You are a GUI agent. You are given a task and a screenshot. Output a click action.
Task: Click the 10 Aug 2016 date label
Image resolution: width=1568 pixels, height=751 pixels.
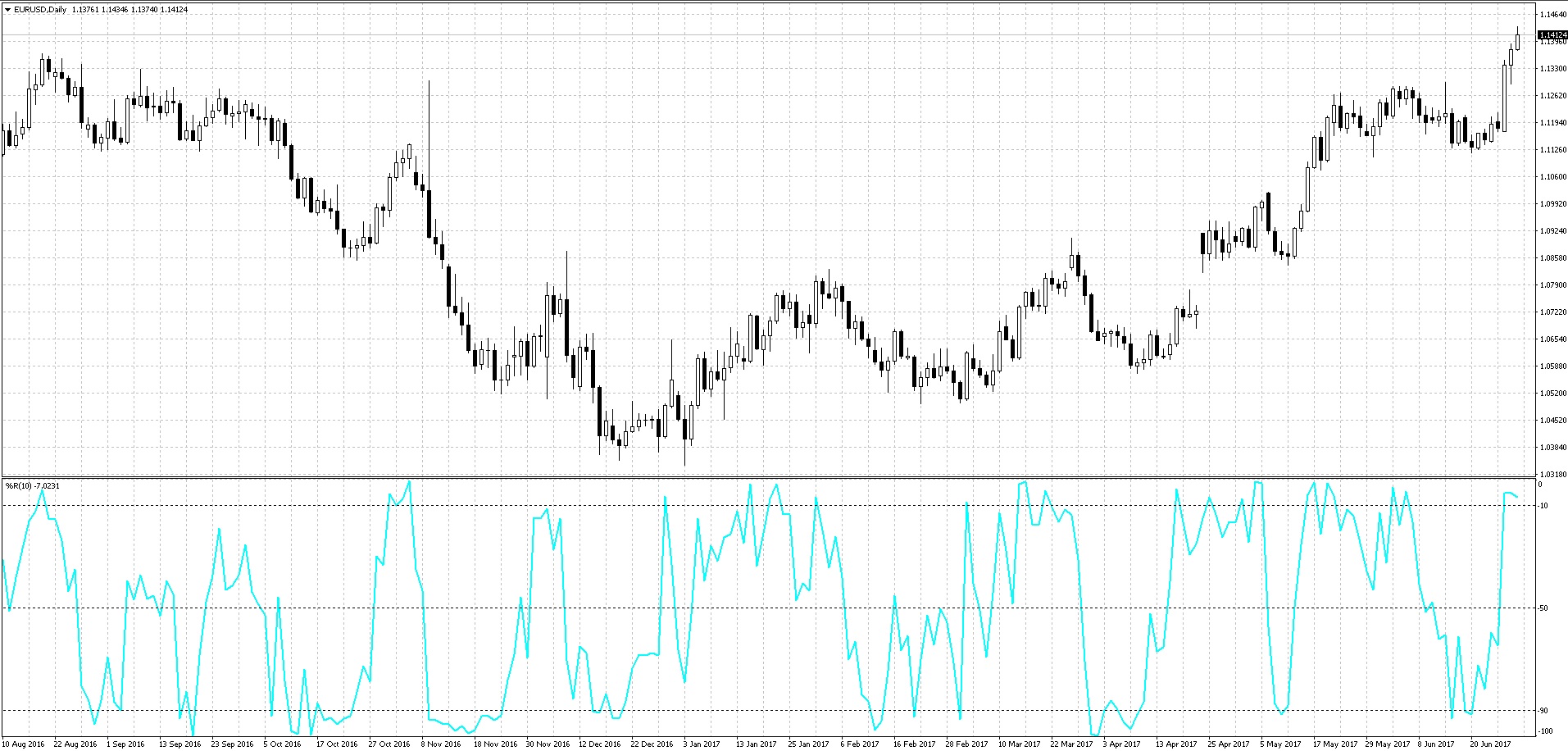coord(23,744)
